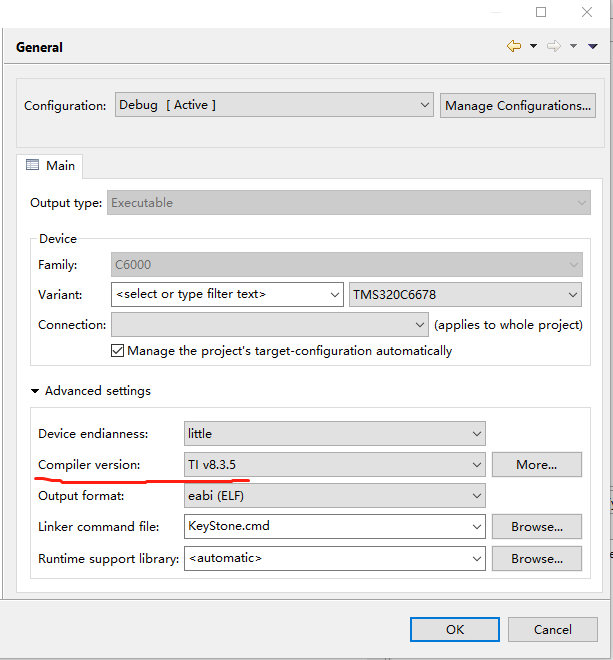Collapse the Advanced settings section
The height and width of the screenshot is (660, 613).
pos(37,391)
